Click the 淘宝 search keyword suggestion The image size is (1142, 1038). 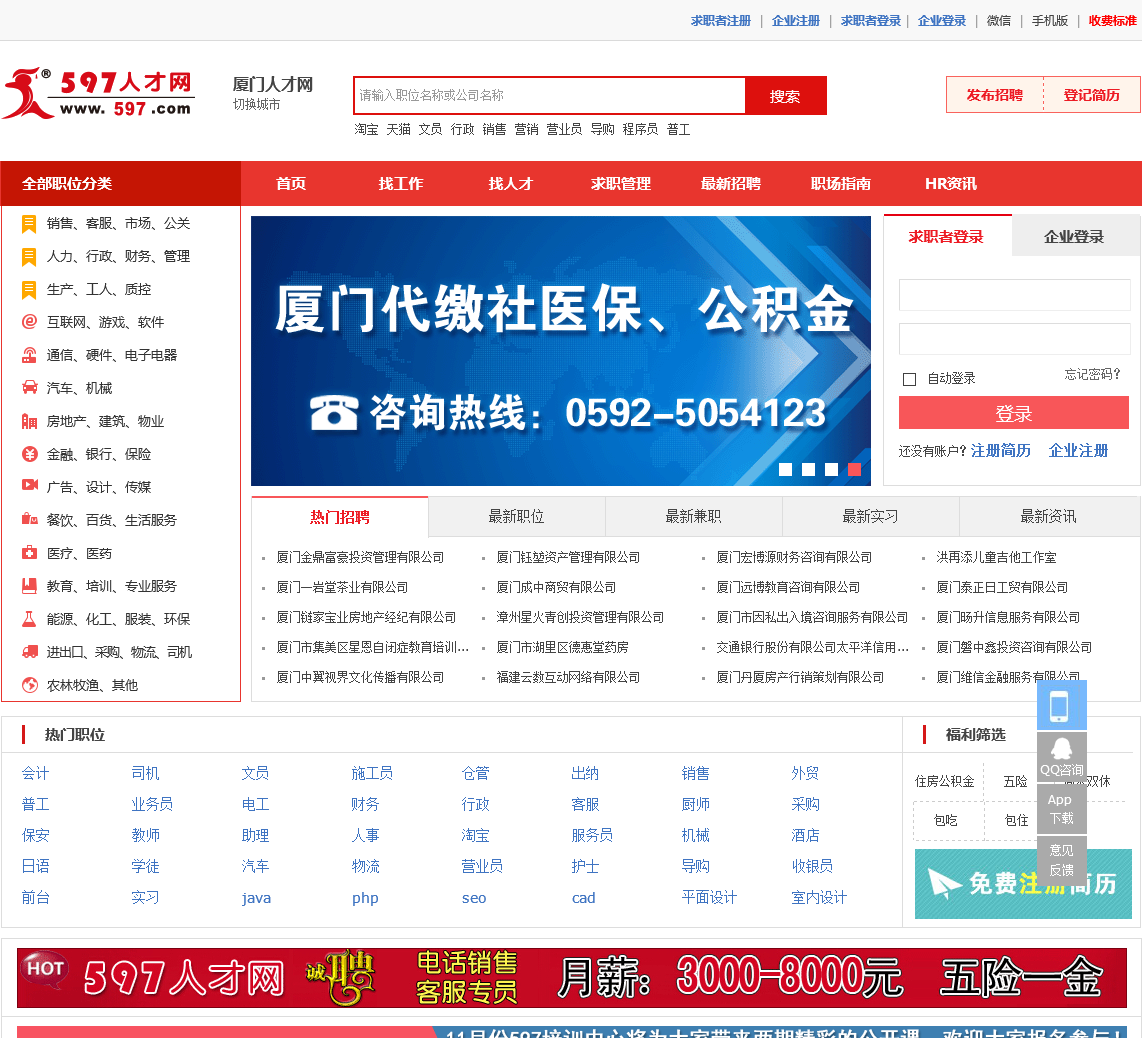[x=366, y=129]
